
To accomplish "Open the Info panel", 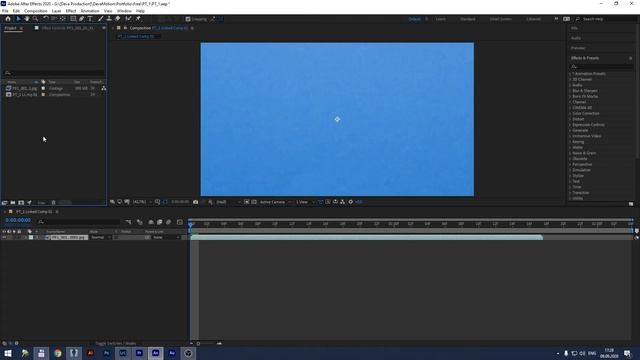I will [x=574, y=28].
